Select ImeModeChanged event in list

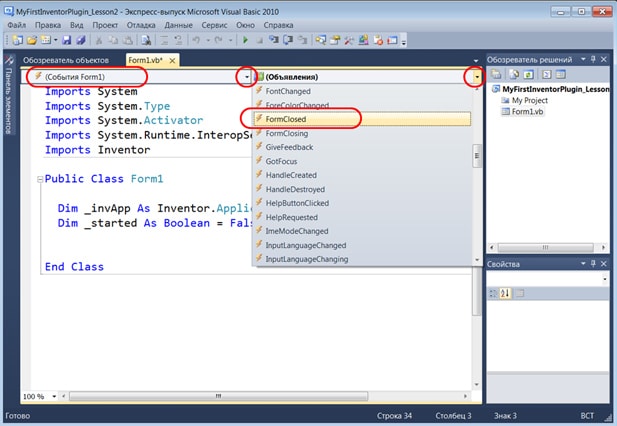[362, 231]
